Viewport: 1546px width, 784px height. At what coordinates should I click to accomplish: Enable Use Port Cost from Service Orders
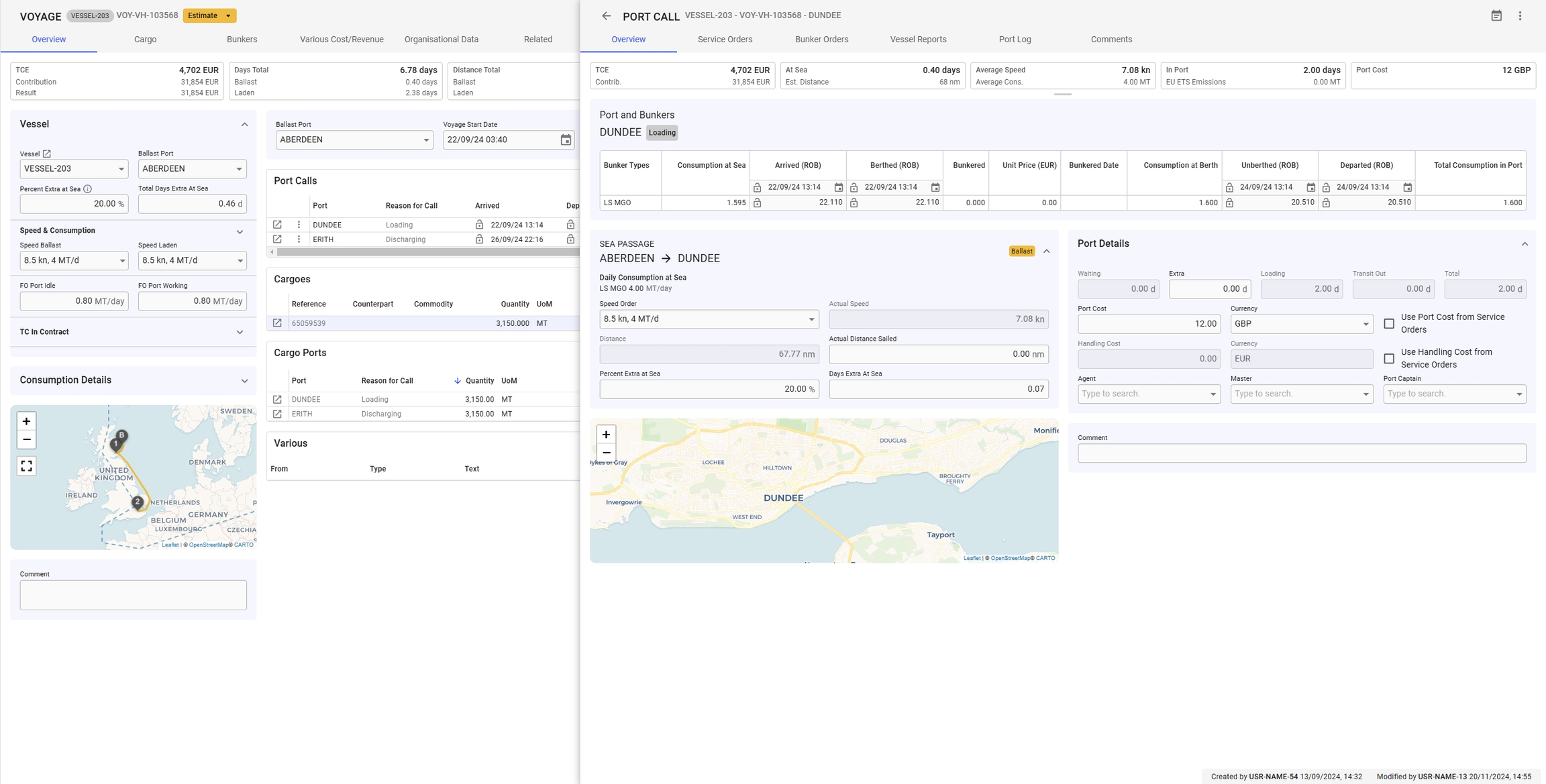point(1389,324)
